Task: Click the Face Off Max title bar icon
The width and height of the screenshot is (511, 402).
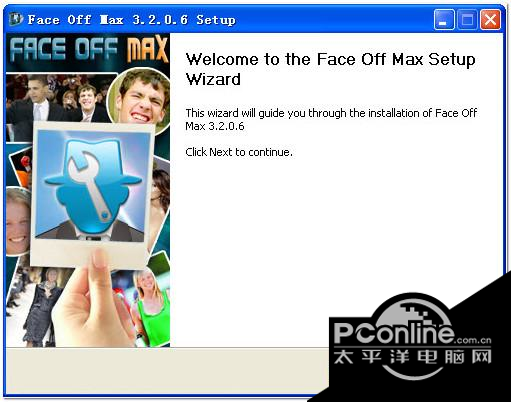Action: coord(16,19)
